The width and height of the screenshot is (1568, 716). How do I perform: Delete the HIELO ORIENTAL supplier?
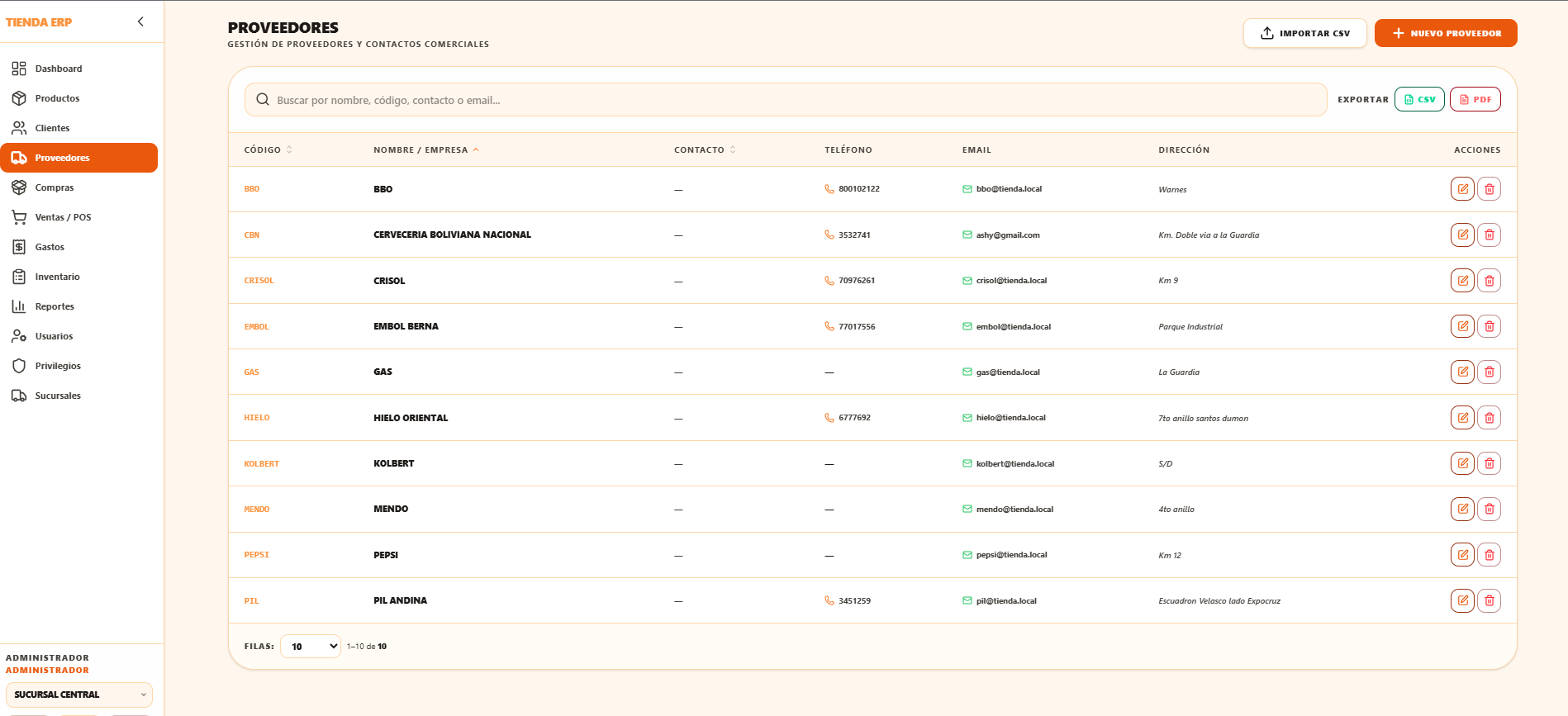click(1489, 418)
